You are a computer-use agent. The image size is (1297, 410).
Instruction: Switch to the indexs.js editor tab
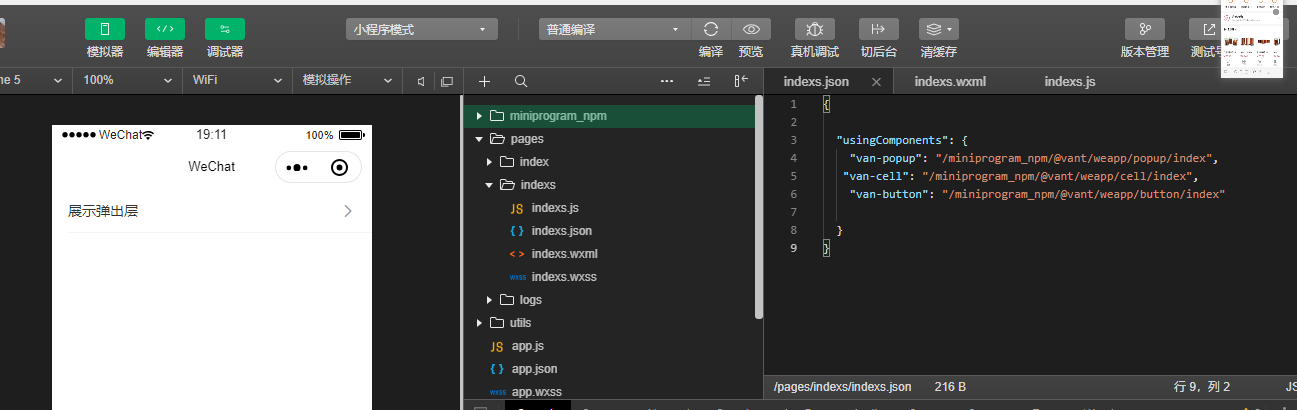tap(1070, 82)
